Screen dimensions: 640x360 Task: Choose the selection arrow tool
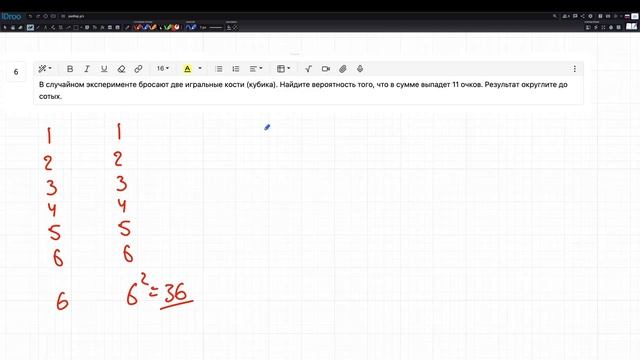pyautogui.click(x=4, y=27)
